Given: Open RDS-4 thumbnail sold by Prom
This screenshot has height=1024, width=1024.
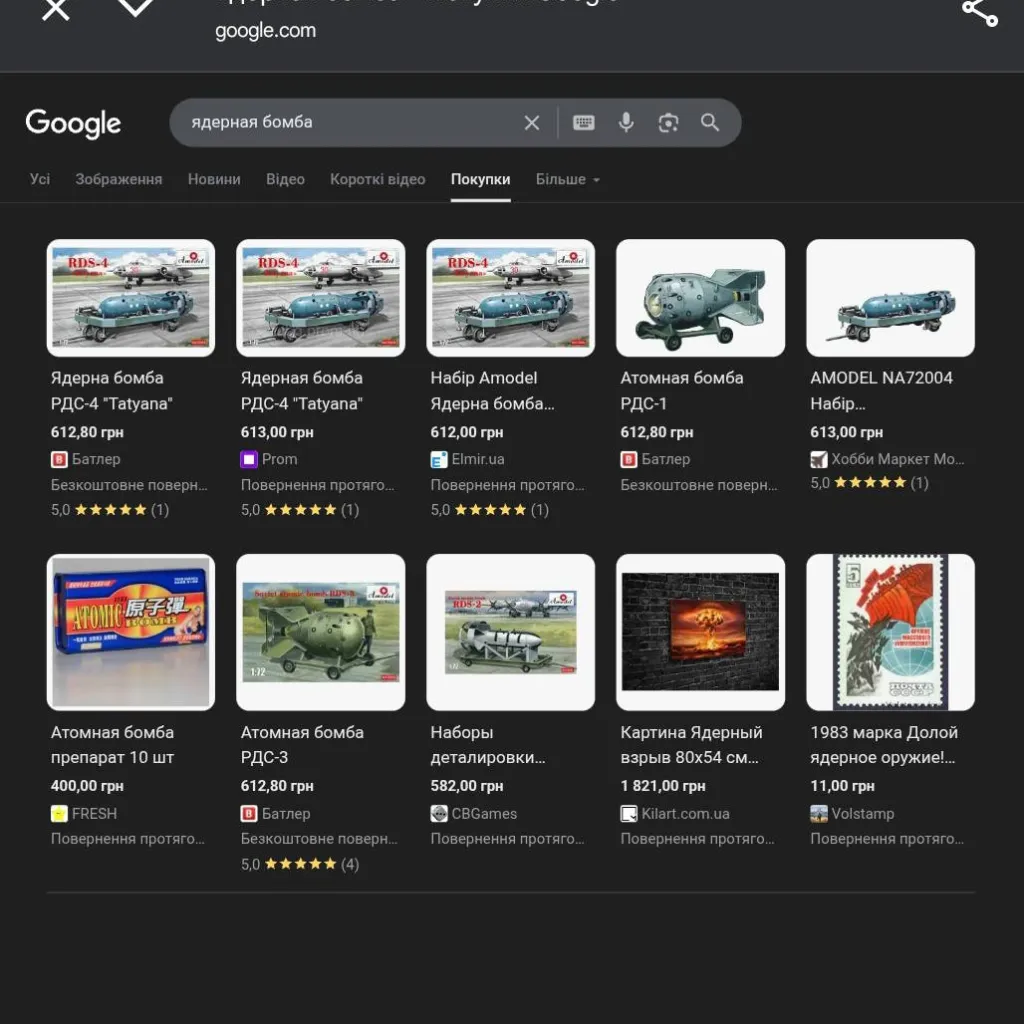Looking at the screenshot, I should point(321,298).
